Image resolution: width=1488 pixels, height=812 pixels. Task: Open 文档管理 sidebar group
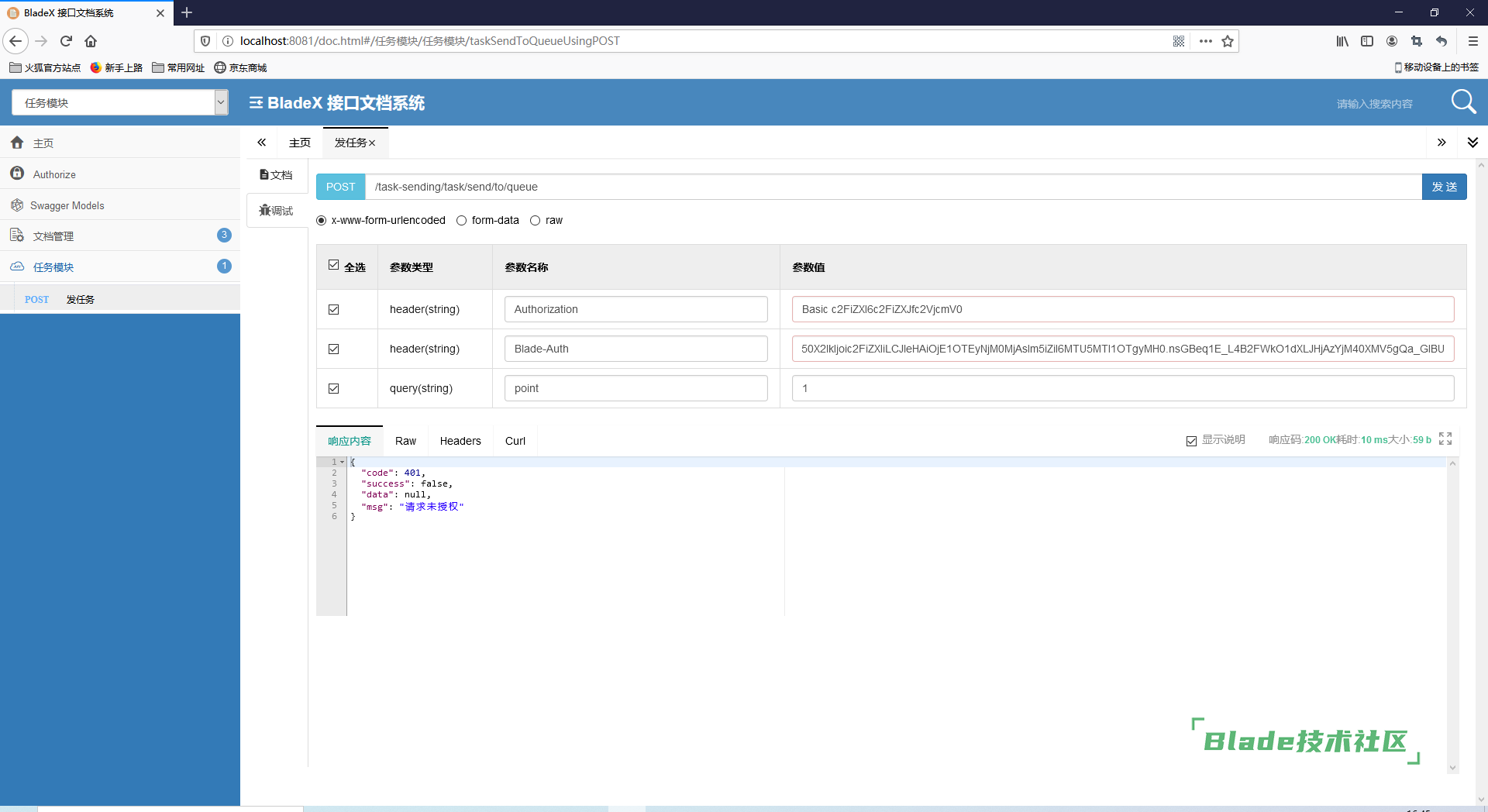coord(120,236)
